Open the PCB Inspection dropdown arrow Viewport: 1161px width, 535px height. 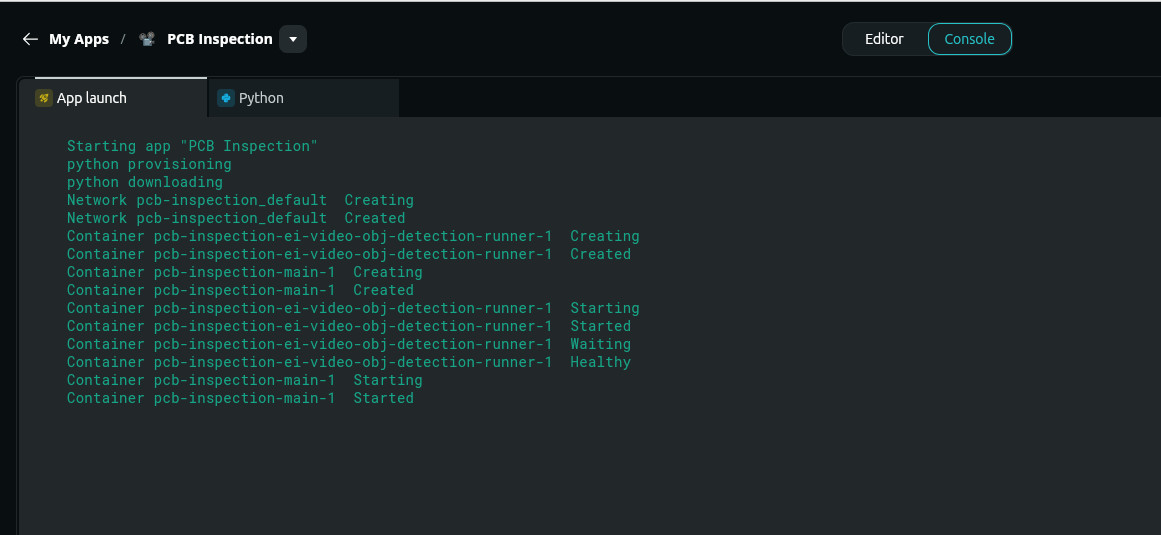(x=293, y=39)
